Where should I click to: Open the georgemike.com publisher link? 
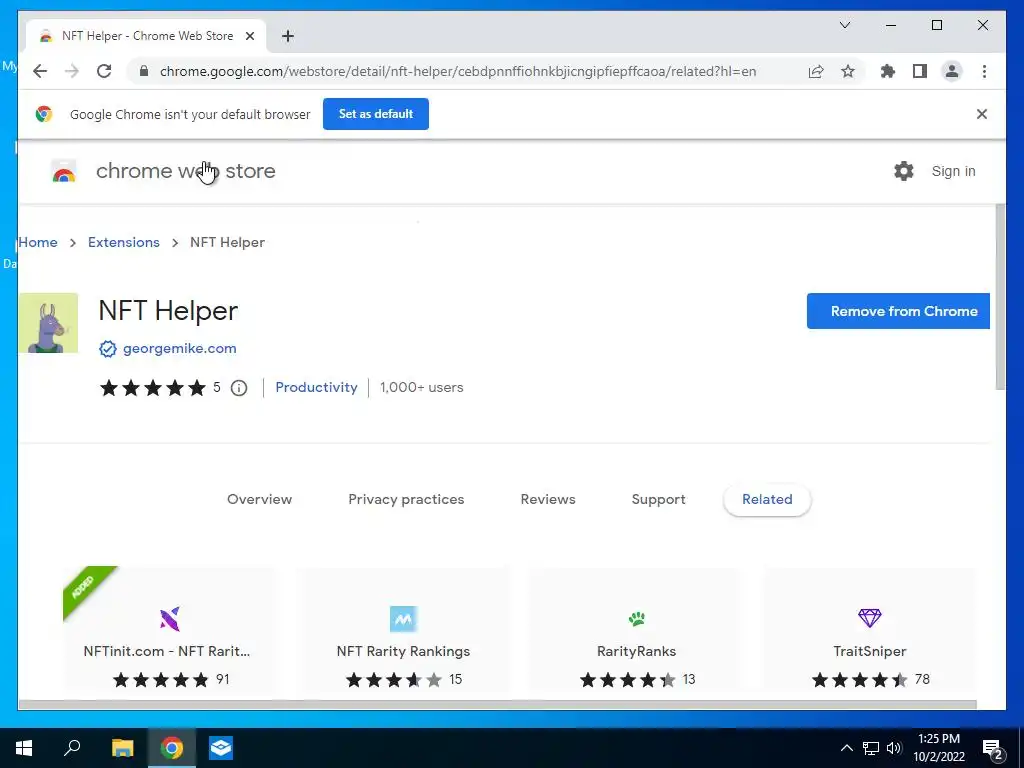[x=180, y=348]
